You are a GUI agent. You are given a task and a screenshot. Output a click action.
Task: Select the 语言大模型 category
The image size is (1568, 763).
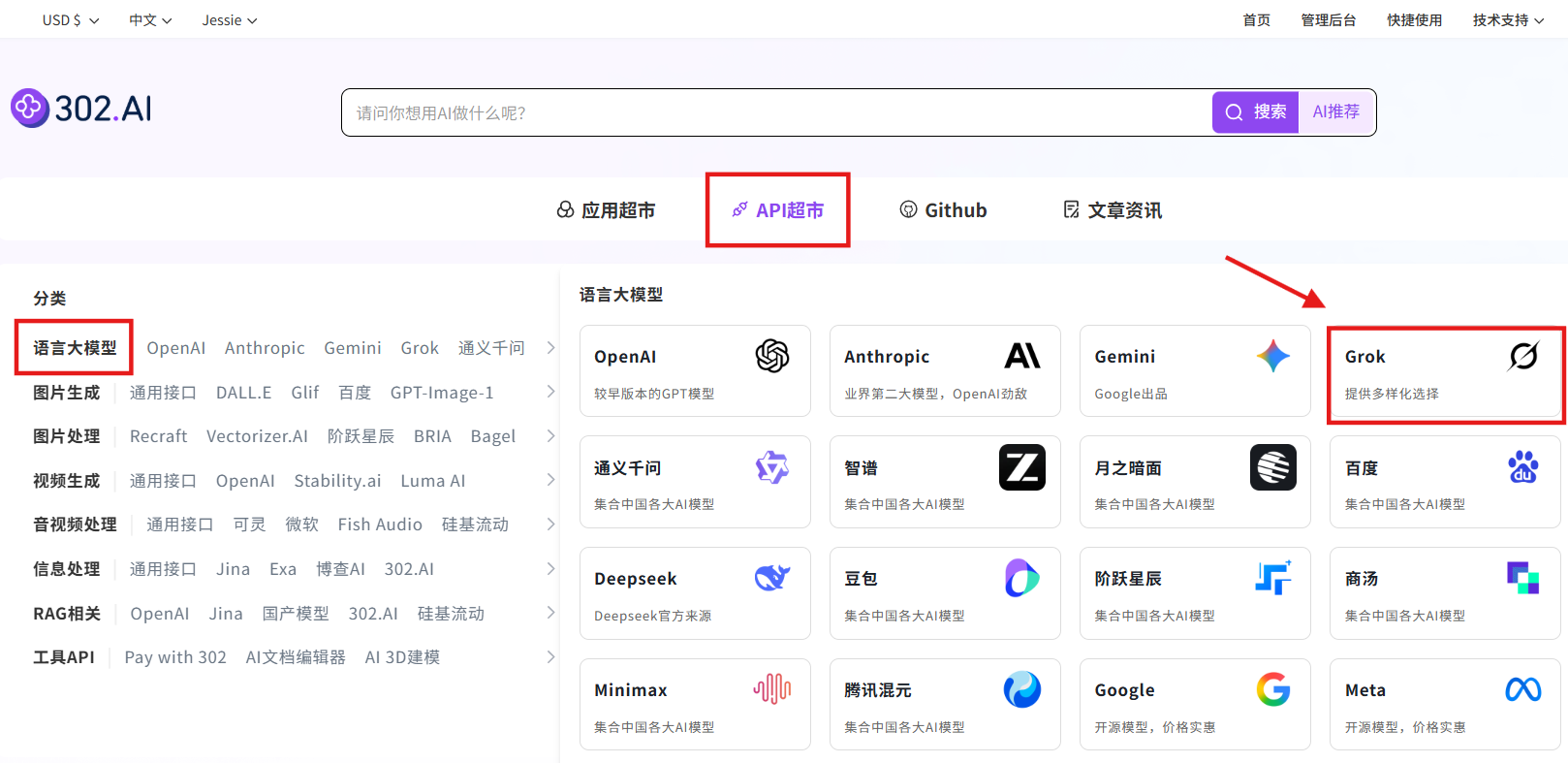point(75,348)
